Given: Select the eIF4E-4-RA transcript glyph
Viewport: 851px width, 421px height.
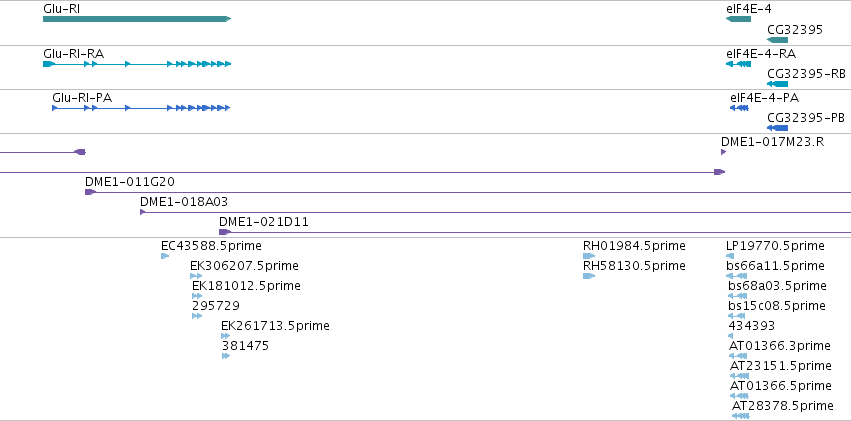Looking at the screenshot, I should [x=738, y=64].
